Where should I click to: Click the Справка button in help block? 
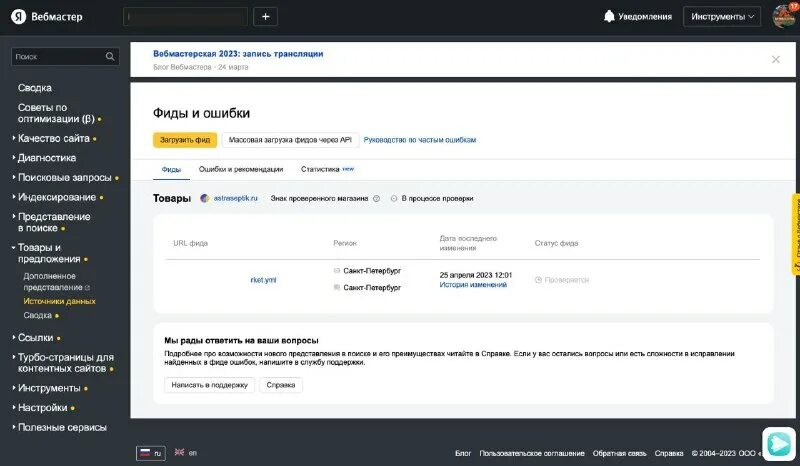[281, 385]
